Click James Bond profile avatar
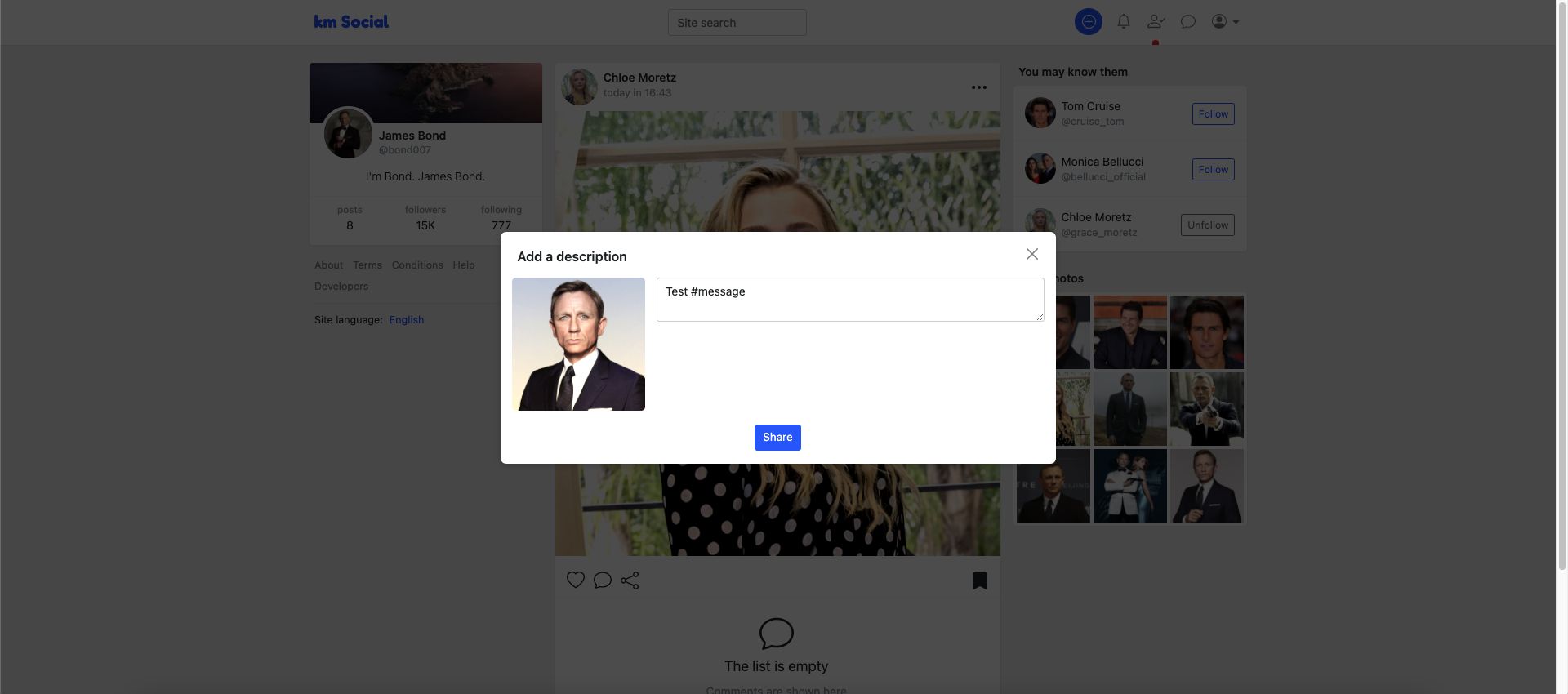The width and height of the screenshot is (1568, 694). (x=348, y=133)
